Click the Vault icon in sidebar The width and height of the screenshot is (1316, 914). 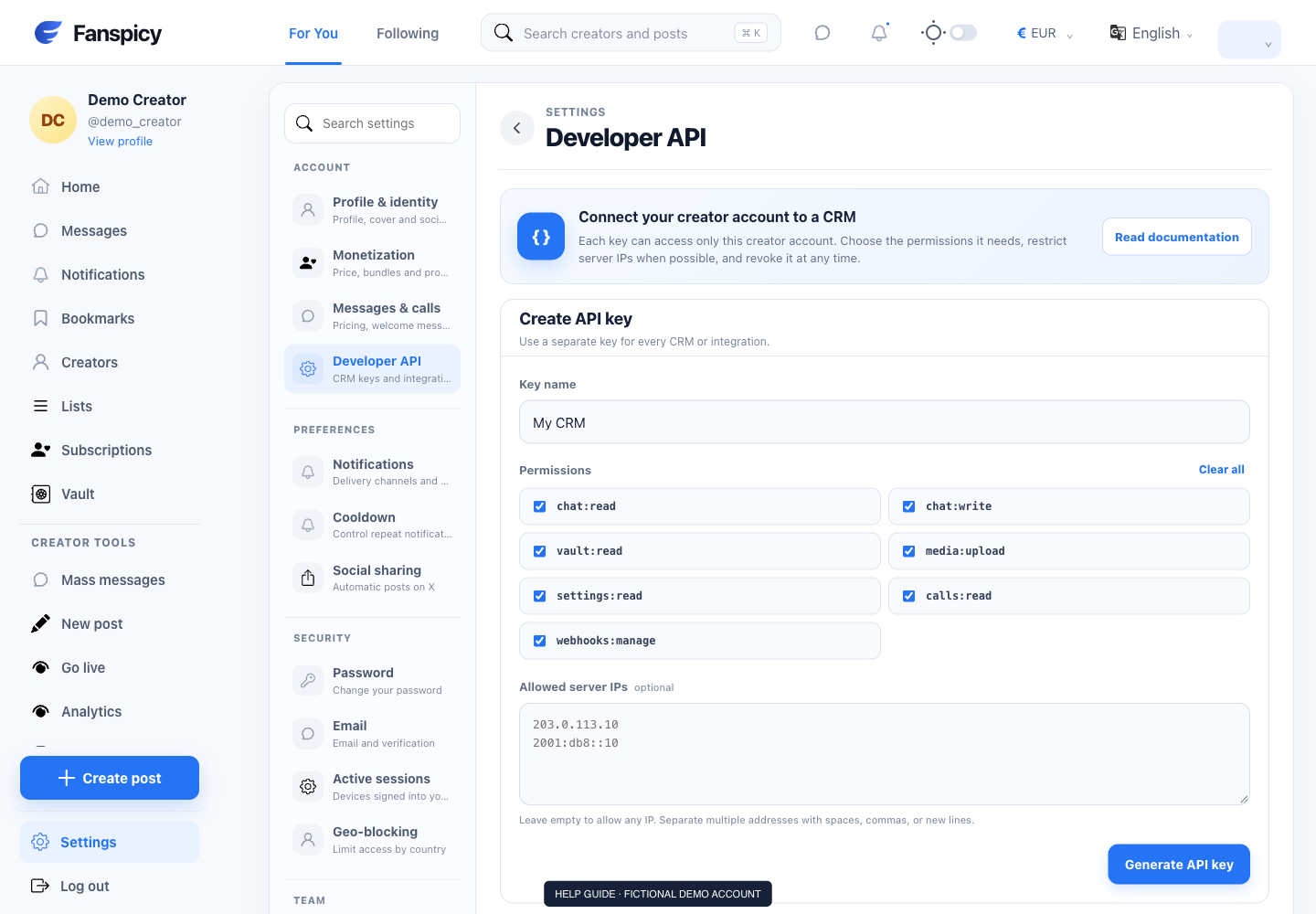pyautogui.click(x=40, y=494)
